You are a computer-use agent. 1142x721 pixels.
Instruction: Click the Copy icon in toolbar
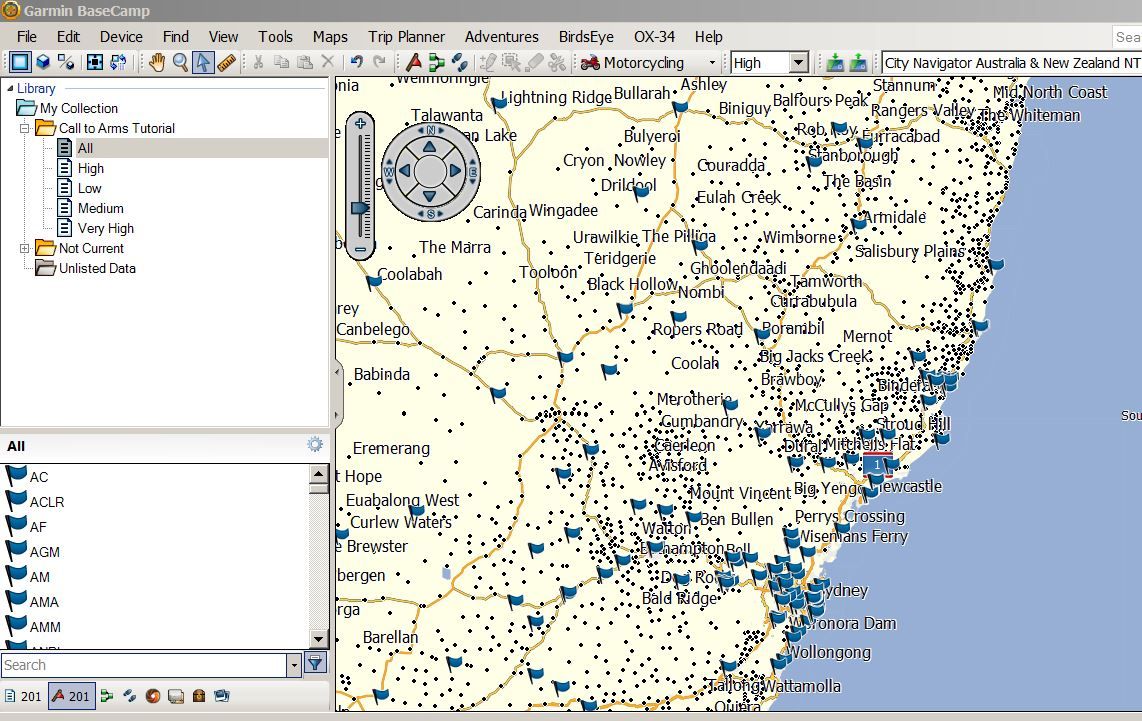pos(281,63)
